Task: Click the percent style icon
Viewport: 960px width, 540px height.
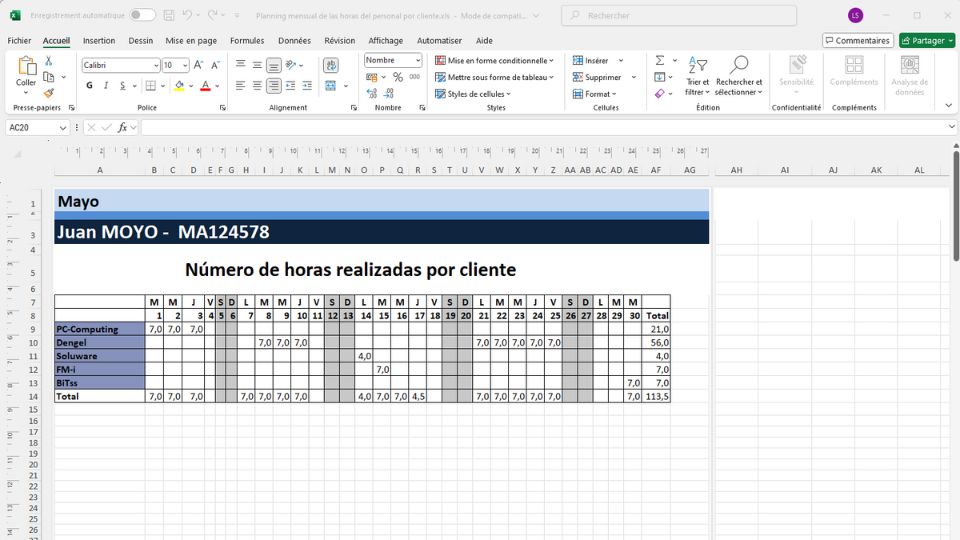Action: click(398, 77)
